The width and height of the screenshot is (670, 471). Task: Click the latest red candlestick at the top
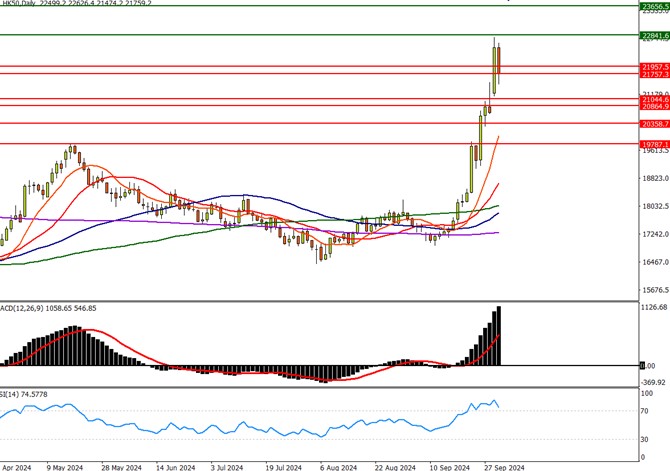pyautogui.click(x=498, y=65)
